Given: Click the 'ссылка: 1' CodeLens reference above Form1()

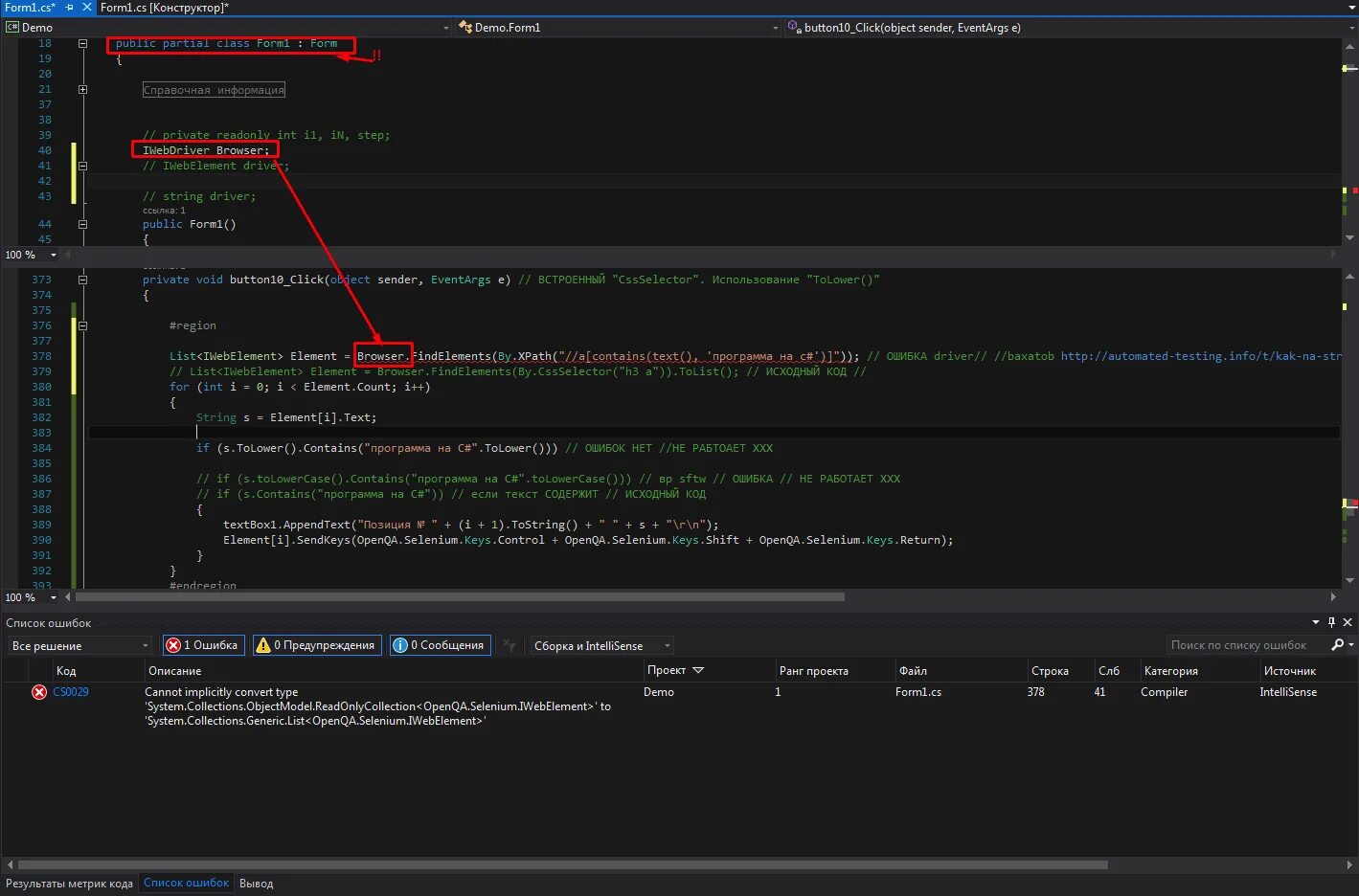Looking at the screenshot, I should (164, 211).
